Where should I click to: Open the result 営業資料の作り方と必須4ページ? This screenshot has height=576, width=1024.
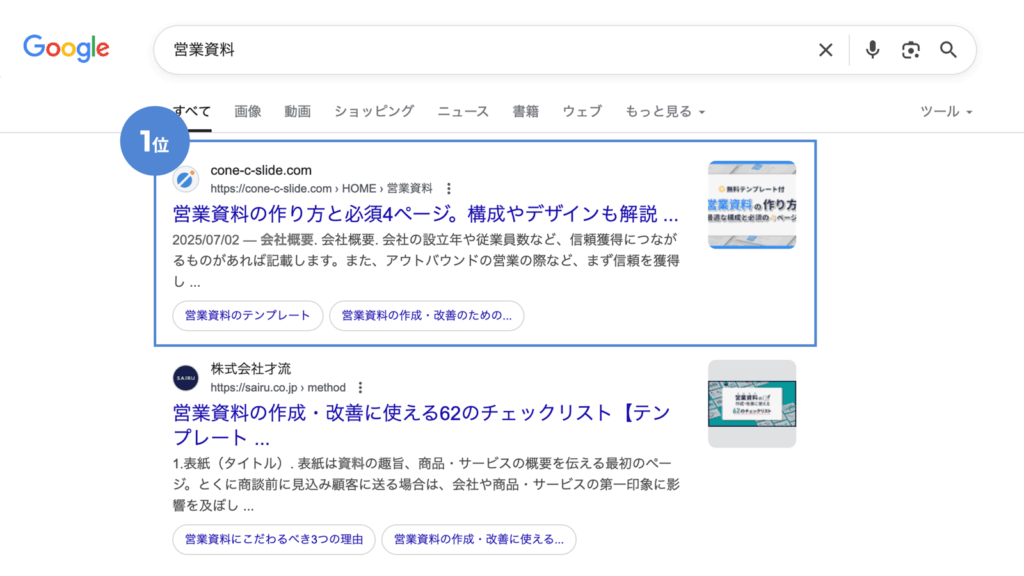click(x=425, y=214)
